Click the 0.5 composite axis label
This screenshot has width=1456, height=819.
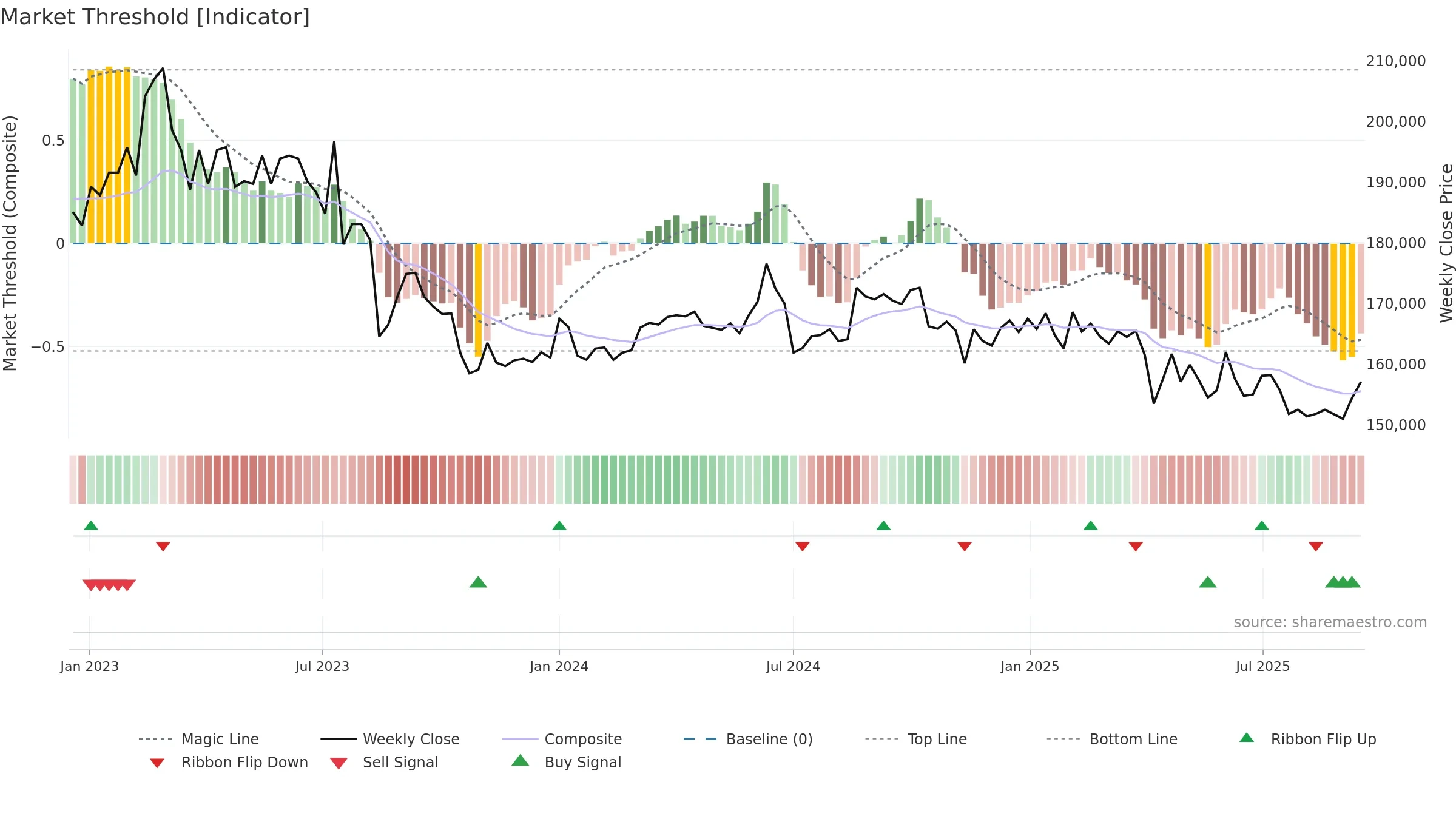tap(53, 141)
